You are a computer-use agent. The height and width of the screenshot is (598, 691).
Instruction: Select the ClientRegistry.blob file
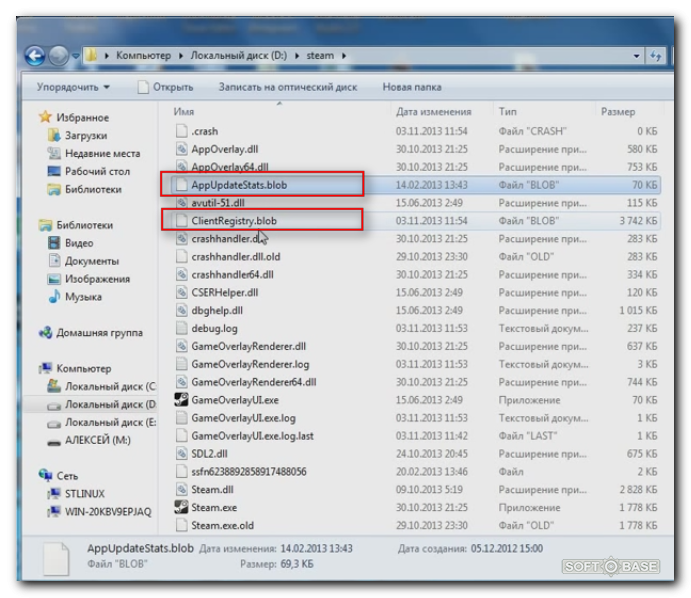pos(234,220)
